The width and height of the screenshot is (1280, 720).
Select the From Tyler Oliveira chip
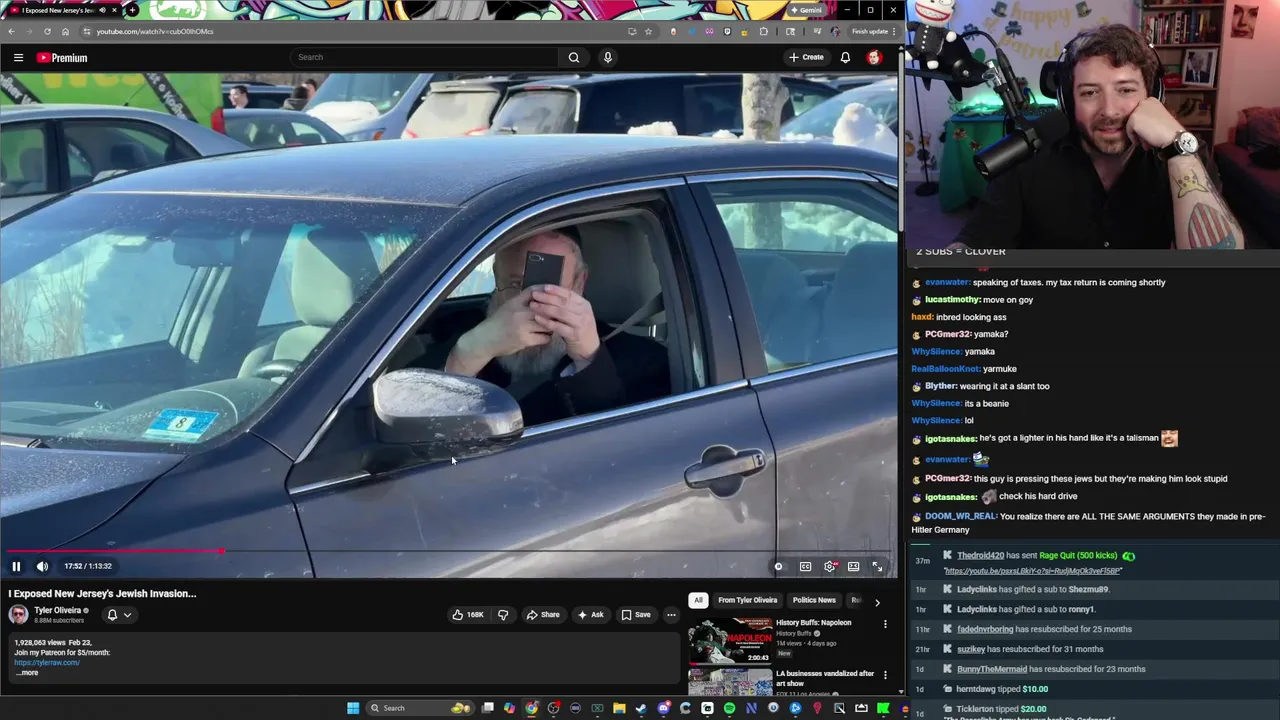[x=748, y=600]
